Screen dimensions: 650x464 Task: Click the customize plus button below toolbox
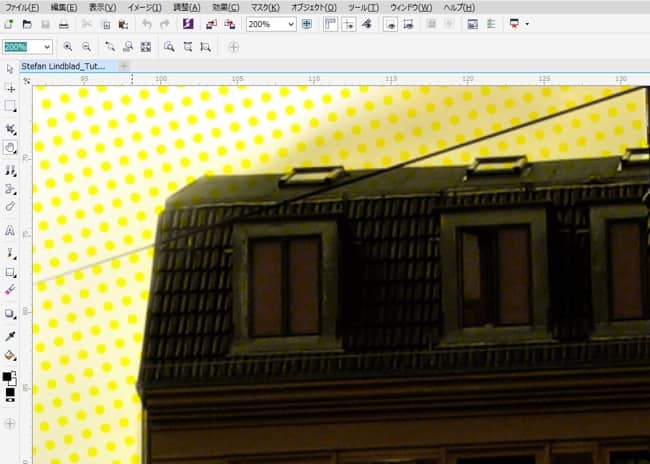10,423
